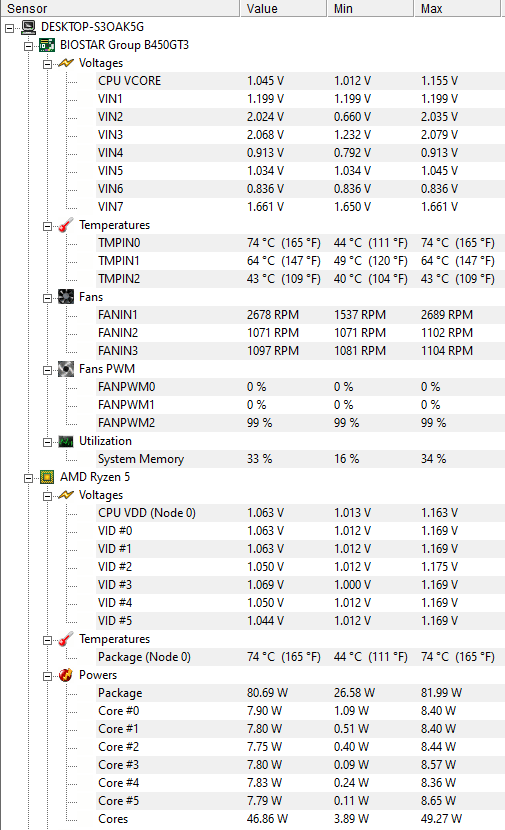
Task: Select the Package (Node 0) temperature row
Action: tap(300, 657)
